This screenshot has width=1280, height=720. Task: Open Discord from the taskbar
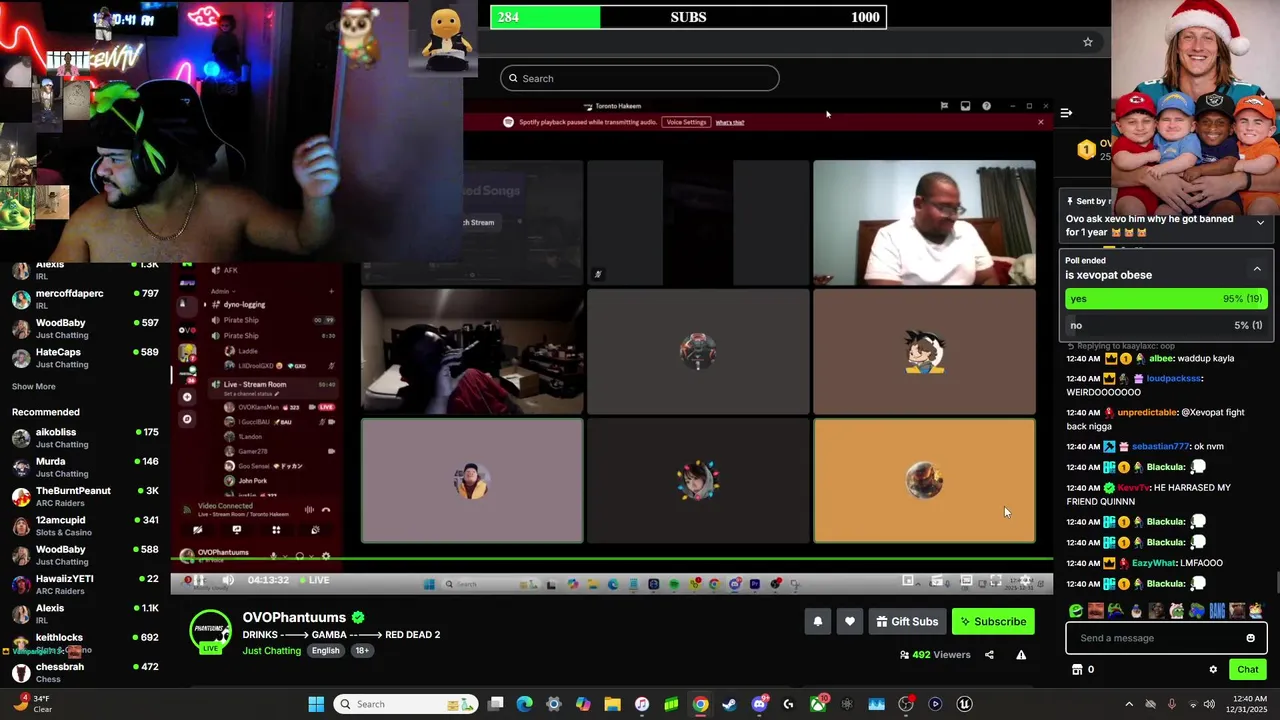click(x=759, y=704)
